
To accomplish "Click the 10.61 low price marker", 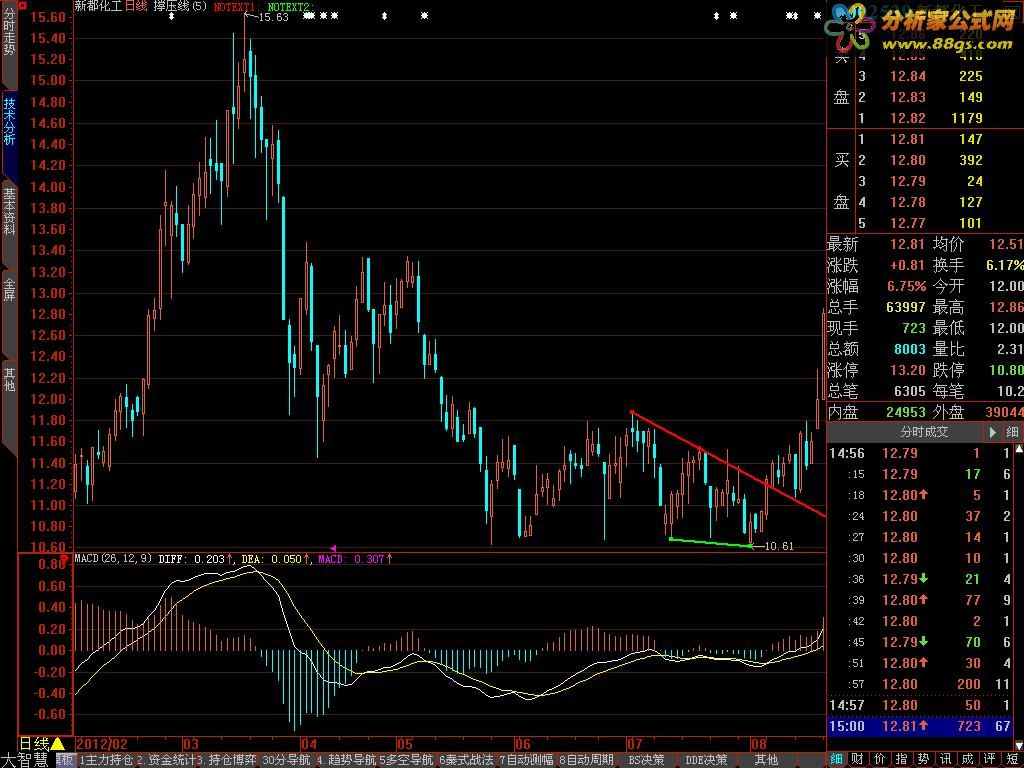I will click(778, 546).
